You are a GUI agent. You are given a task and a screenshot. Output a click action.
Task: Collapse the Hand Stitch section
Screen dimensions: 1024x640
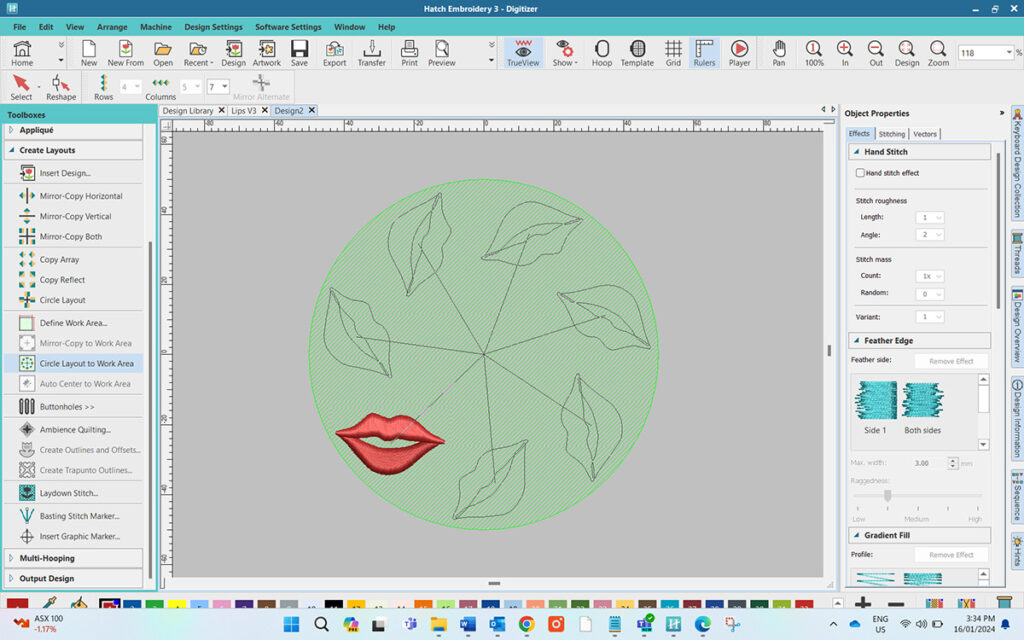click(x=856, y=151)
